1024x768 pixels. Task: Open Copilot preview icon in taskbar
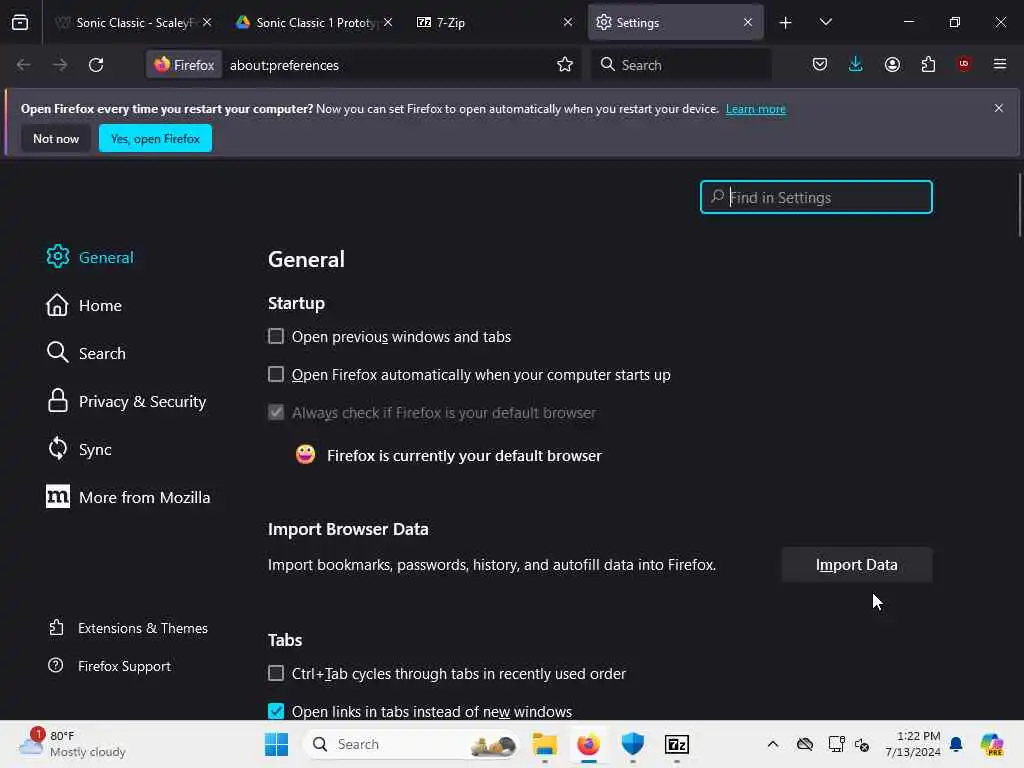point(992,744)
